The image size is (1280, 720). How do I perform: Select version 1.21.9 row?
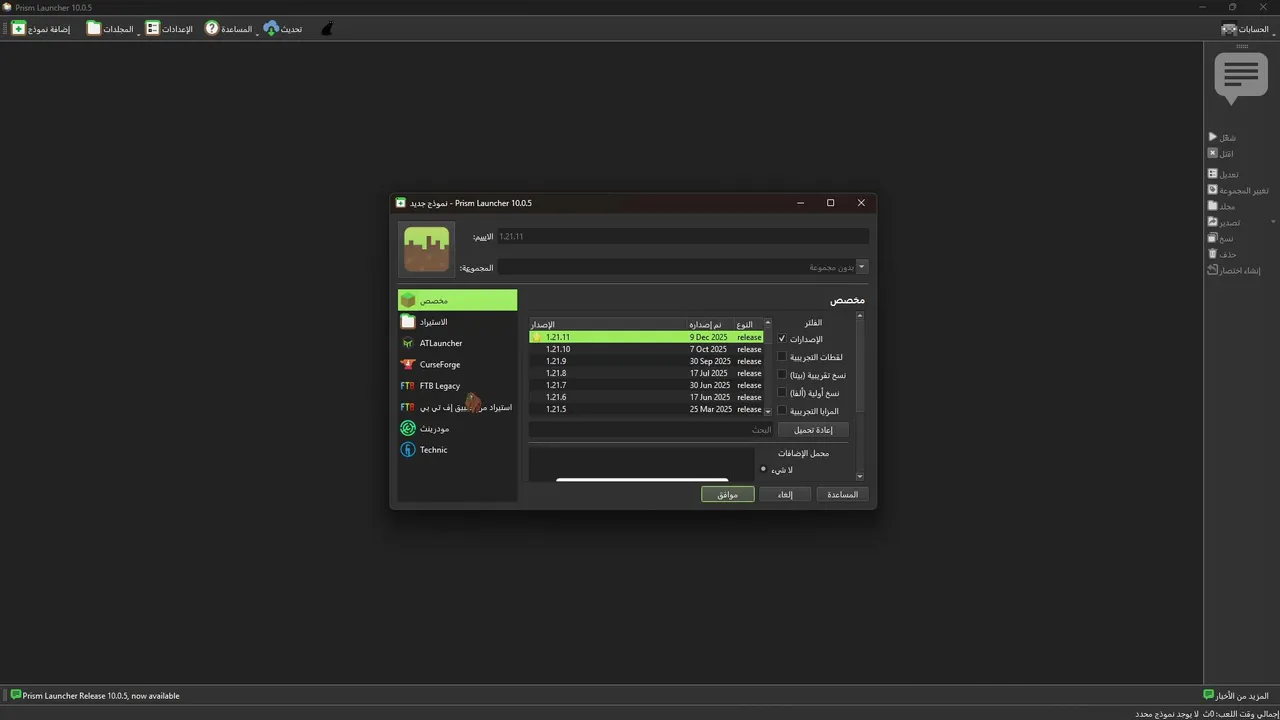tap(646, 361)
